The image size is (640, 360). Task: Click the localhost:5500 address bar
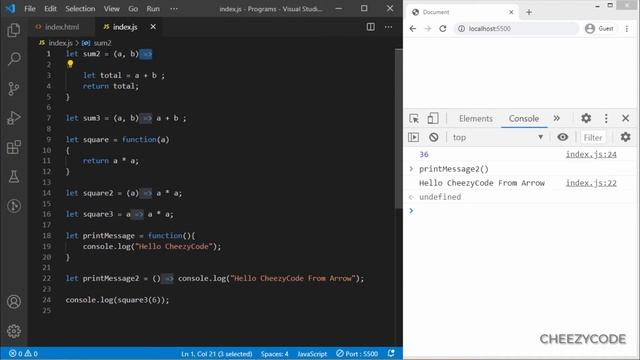pos(516,29)
